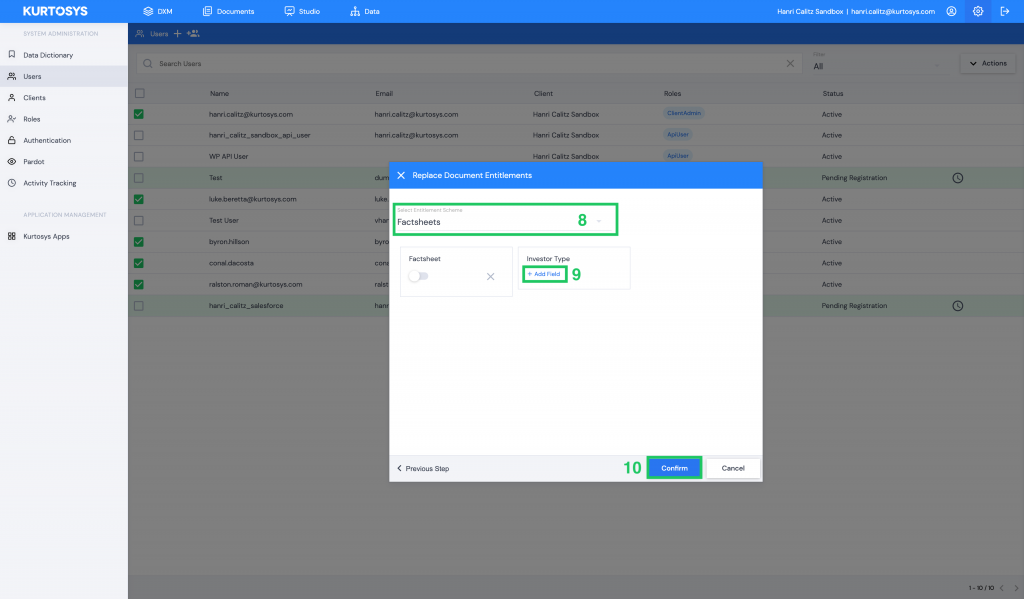
Task: Uncheck the hanri.calitz@kurtosys.com row checkbox
Action: pyautogui.click(x=139, y=114)
